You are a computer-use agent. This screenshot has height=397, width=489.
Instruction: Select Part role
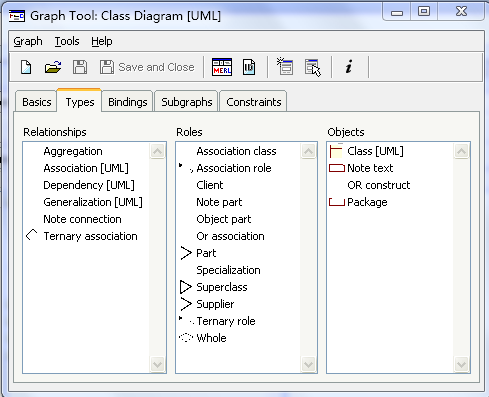coord(206,253)
